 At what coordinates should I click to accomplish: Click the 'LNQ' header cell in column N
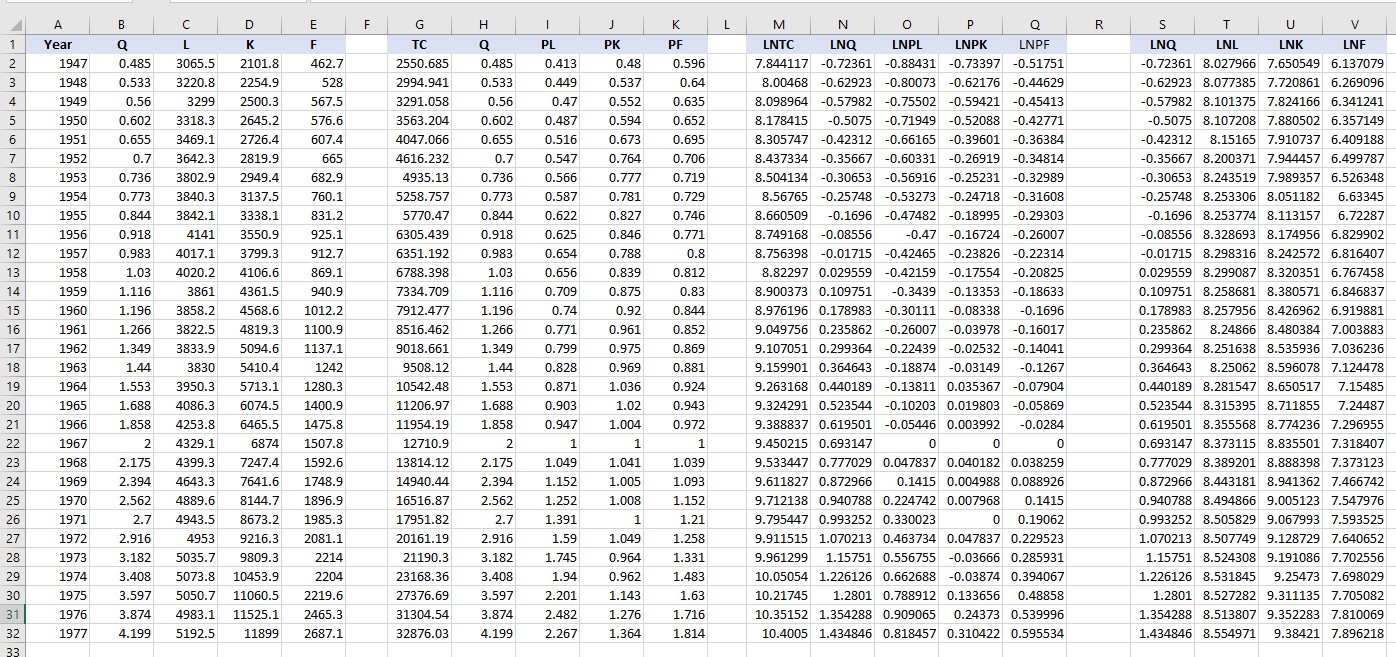coord(843,44)
